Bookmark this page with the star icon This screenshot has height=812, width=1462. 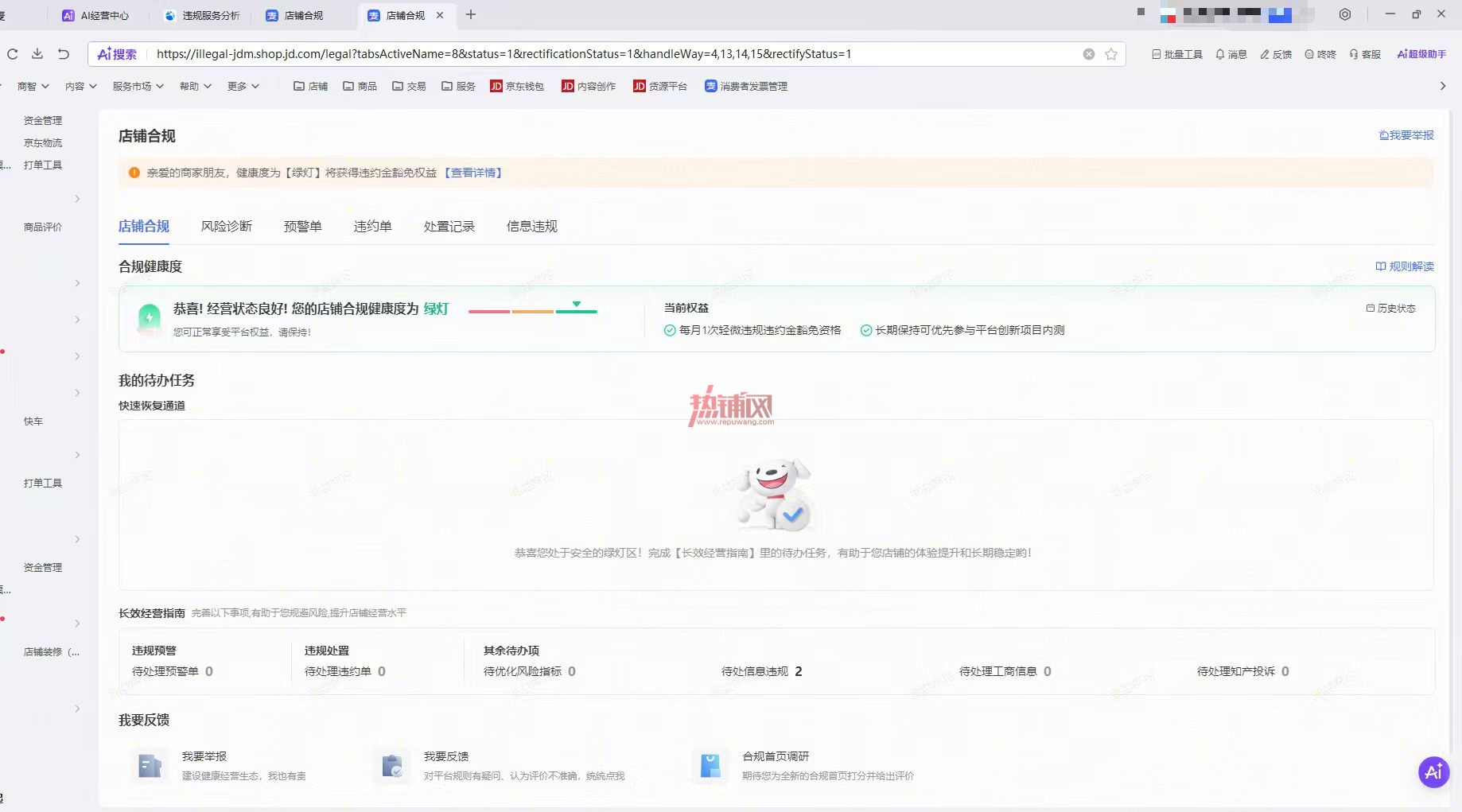(1111, 54)
